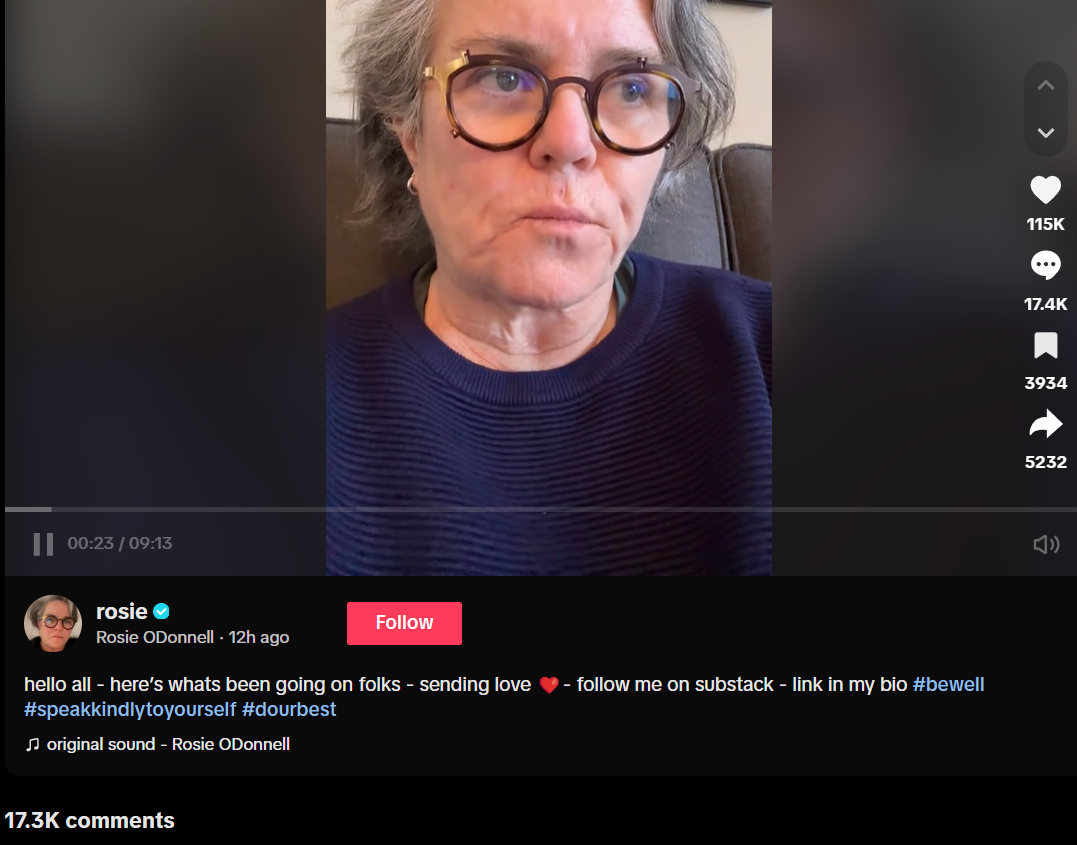1077x845 pixels.
Task: Pause the playing video
Action: coord(43,544)
